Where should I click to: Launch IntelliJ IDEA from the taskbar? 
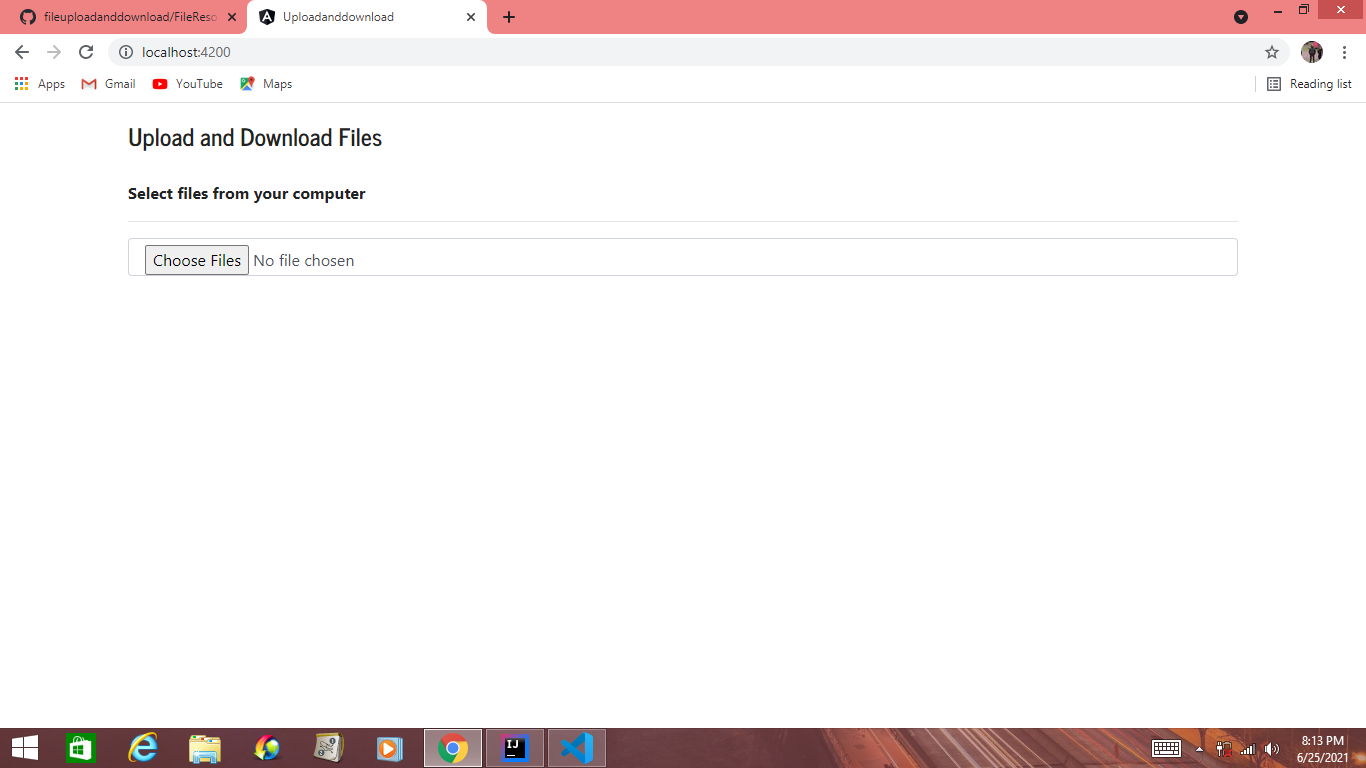coord(514,747)
